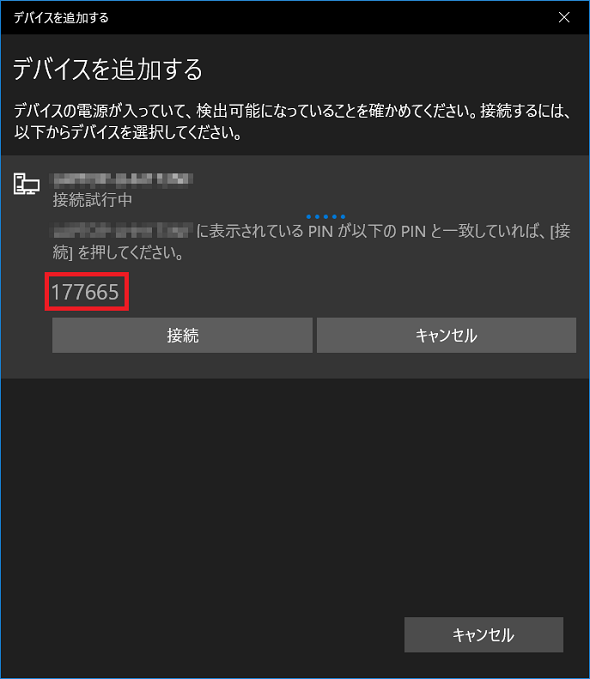Screen dimensions: 590x679
Task: Click the 接続 button to confirm PIN
Action: click(182, 335)
